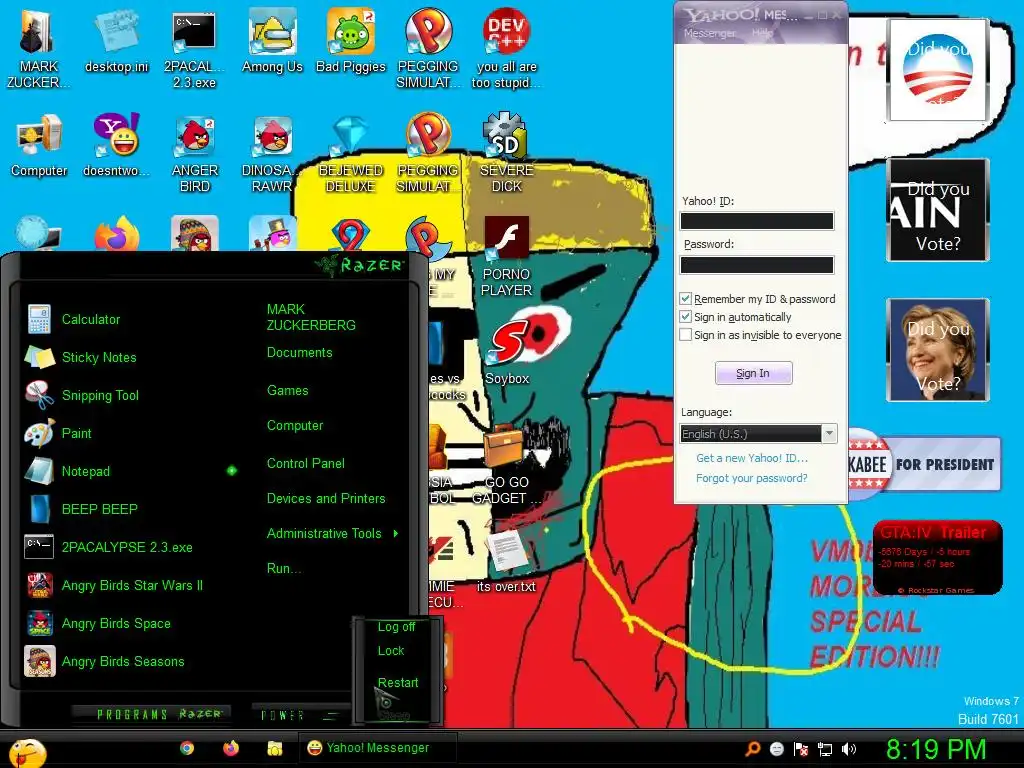Image resolution: width=1024 pixels, height=768 pixels.
Task: Open Control Panel from Start menu
Action: click(306, 464)
